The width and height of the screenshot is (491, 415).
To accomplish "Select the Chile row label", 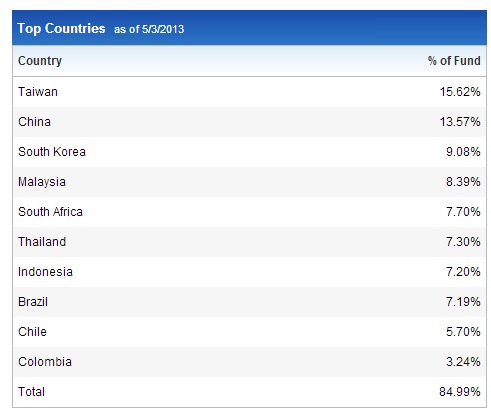I will (32, 332).
